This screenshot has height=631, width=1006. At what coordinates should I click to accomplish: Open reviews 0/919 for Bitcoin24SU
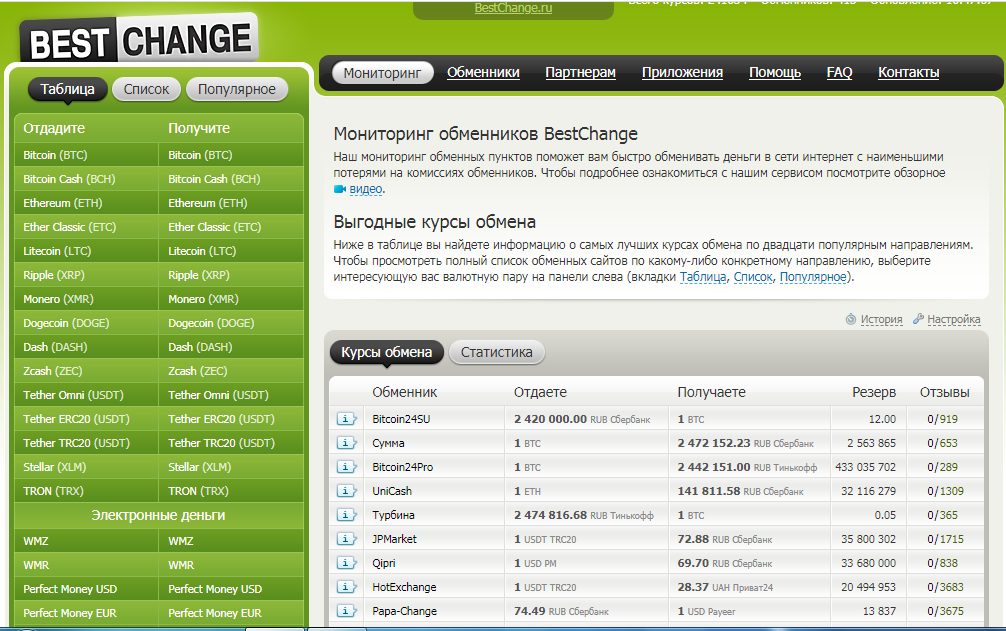click(x=942, y=419)
